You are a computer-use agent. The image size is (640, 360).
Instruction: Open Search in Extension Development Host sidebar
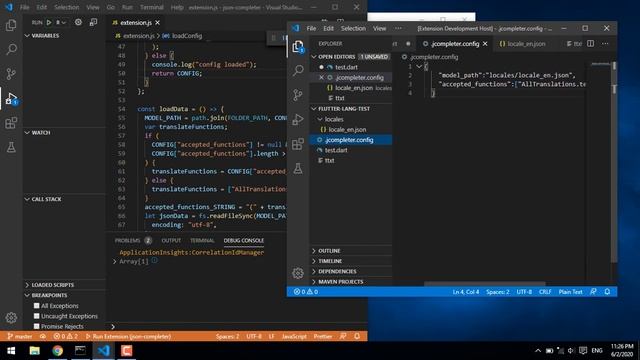(298, 71)
